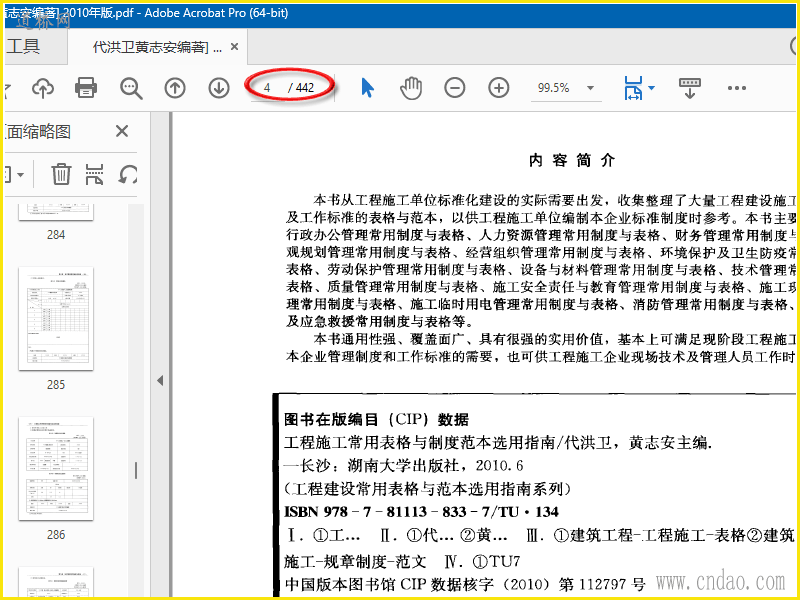Viewport: 800px width, 600px height.
Task: Go to previous page with up arrow
Action: (x=174, y=88)
